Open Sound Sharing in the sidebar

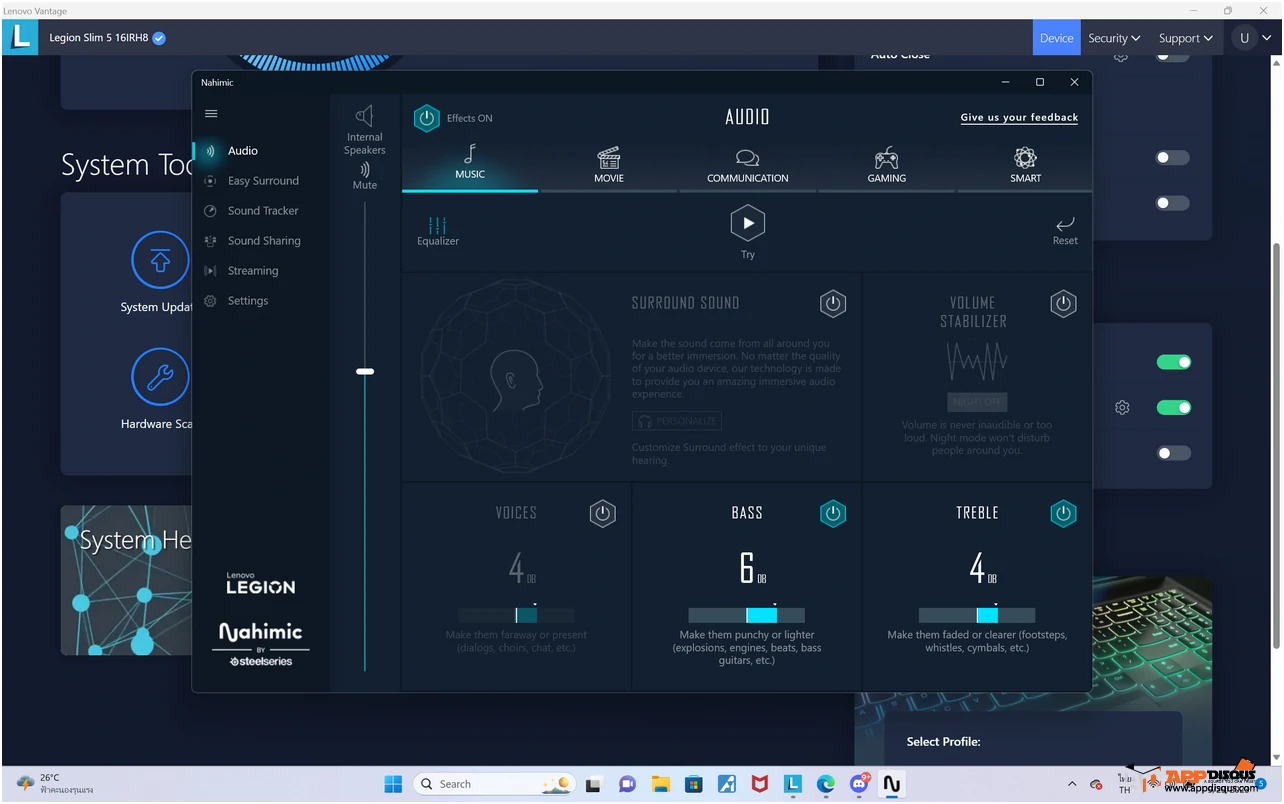[264, 241]
